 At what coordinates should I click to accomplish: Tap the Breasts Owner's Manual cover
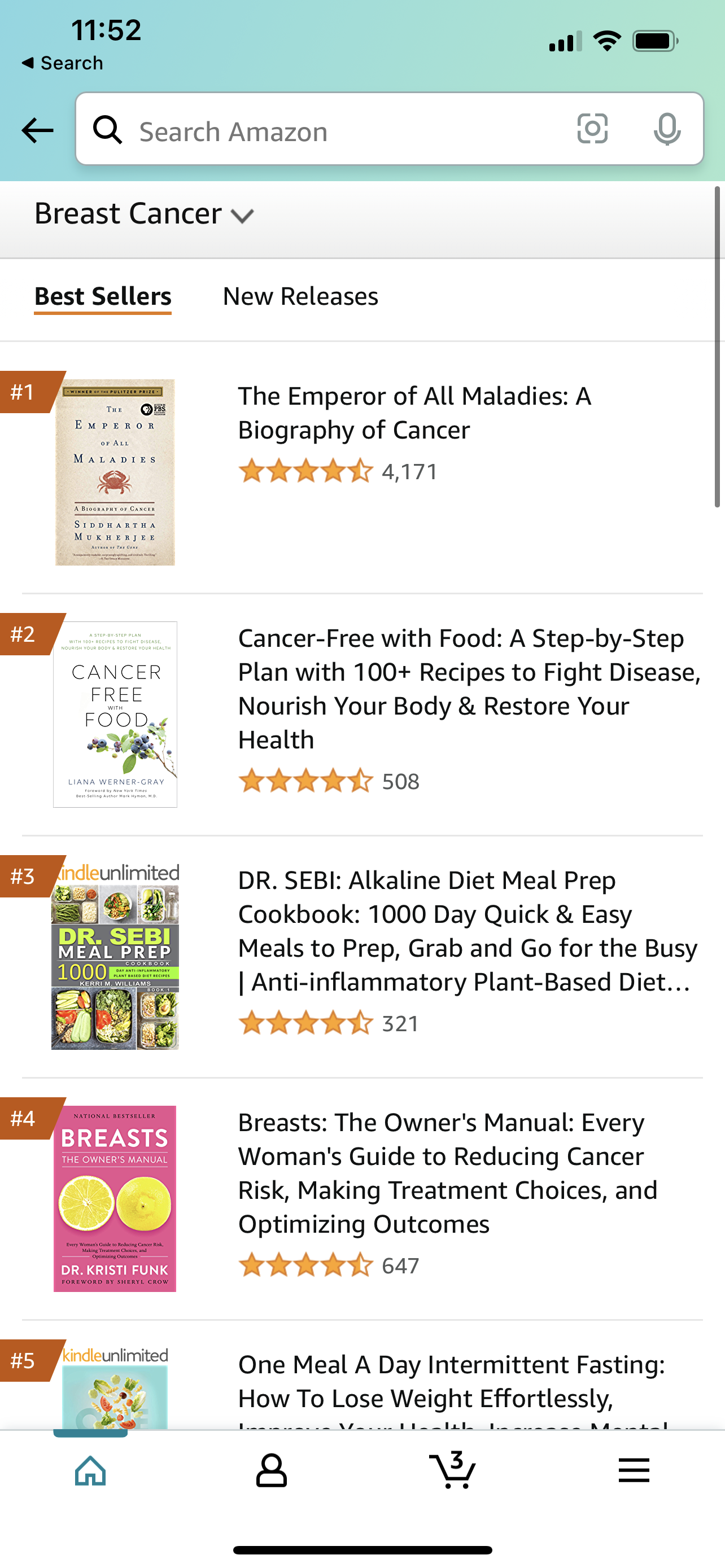tap(115, 1198)
